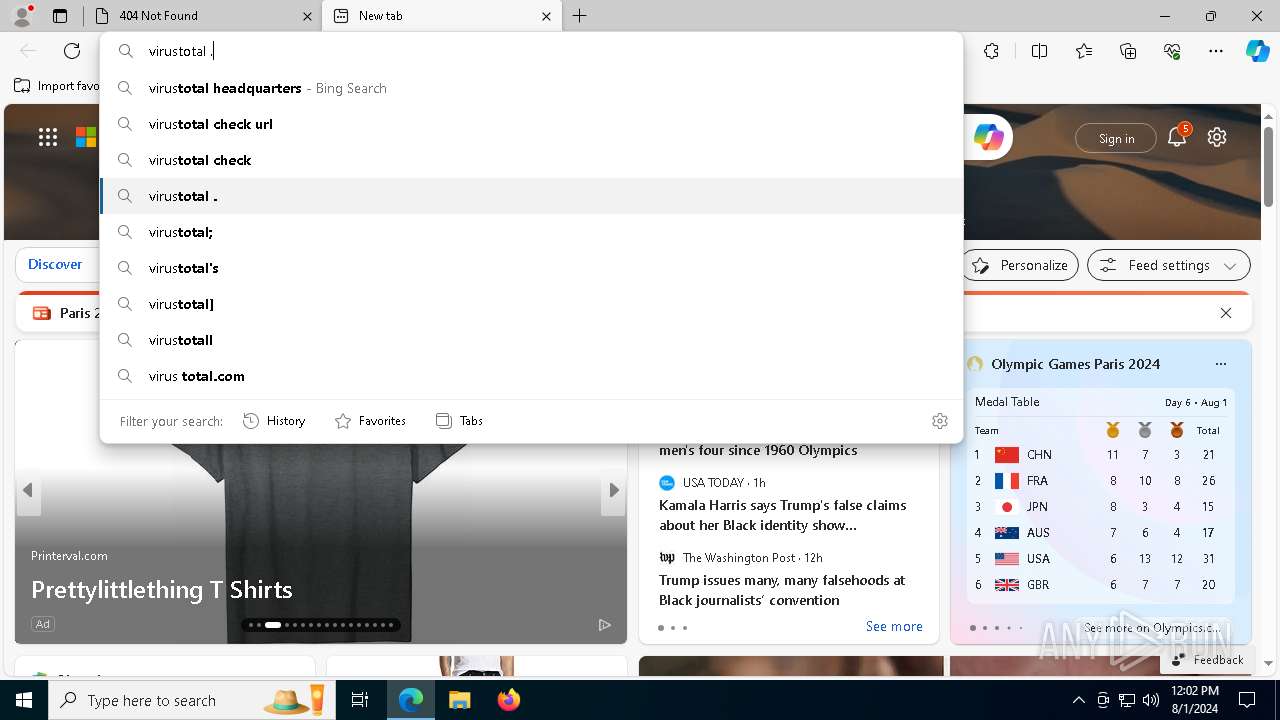
Task: Filter search by Tabs
Action: click(459, 421)
